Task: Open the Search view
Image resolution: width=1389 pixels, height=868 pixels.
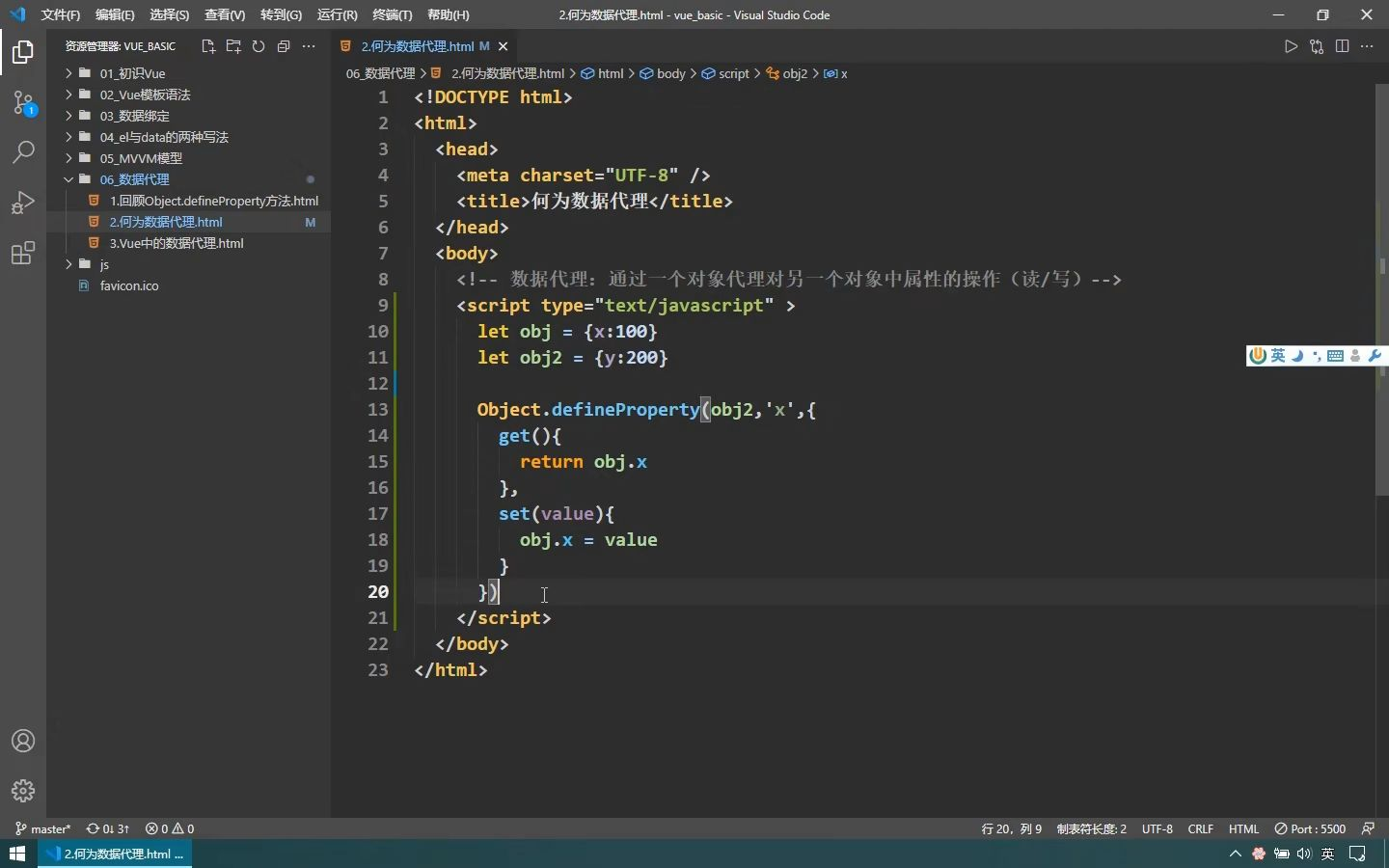Action: pos(23,152)
